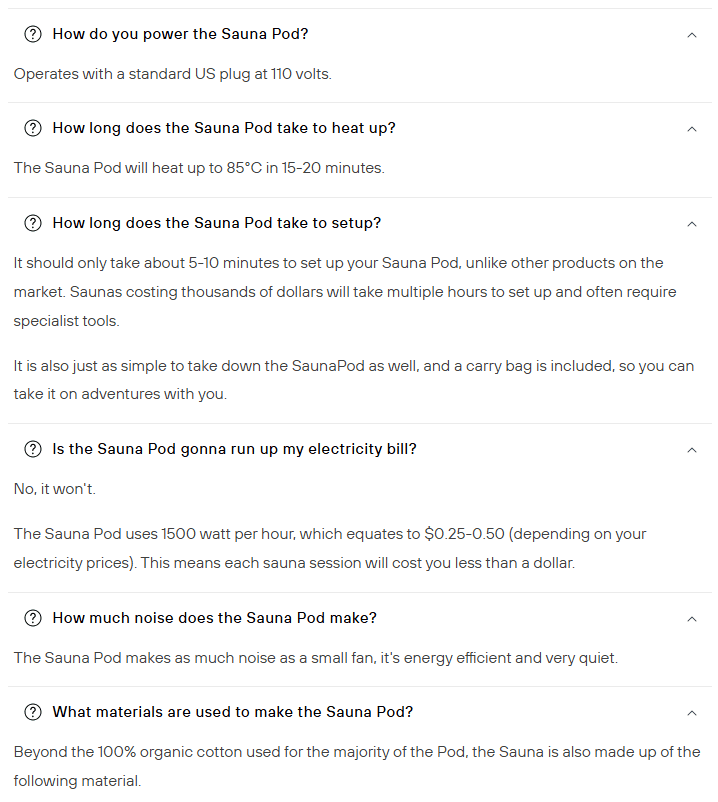Image resolution: width=718 pixels, height=802 pixels.
Task: Select "What materials are used to make the Sauna Pod?"
Action: coord(233,712)
